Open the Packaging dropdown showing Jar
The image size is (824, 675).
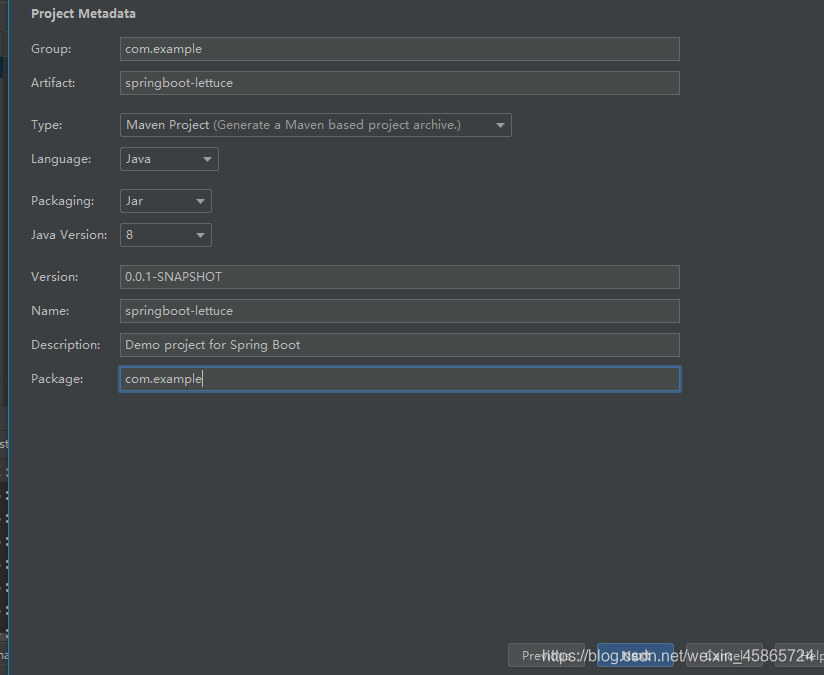(x=166, y=201)
